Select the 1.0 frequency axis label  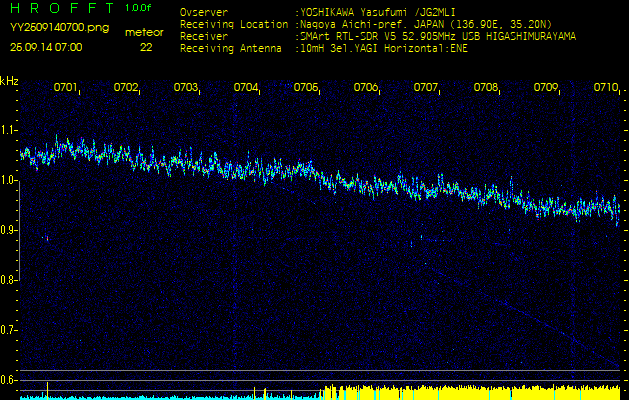pyautogui.click(x=9, y=180)
